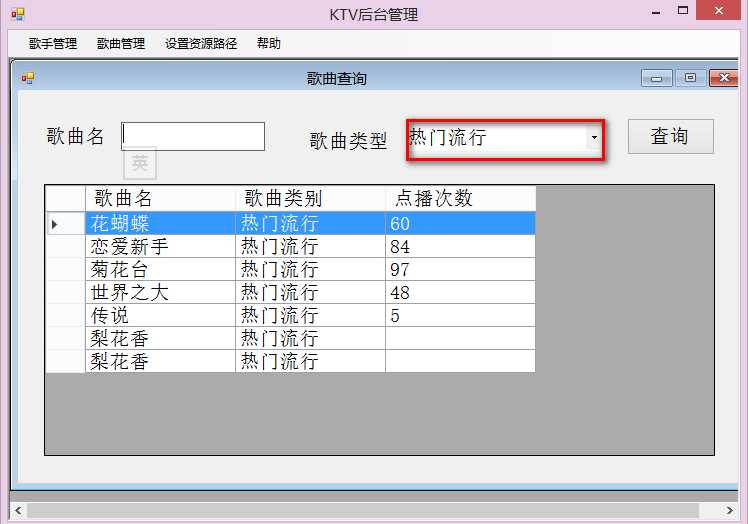This screenshot has width=748, height=524.
Task: Click 热门流行 category in 菊花台 row
Action: 311,269
